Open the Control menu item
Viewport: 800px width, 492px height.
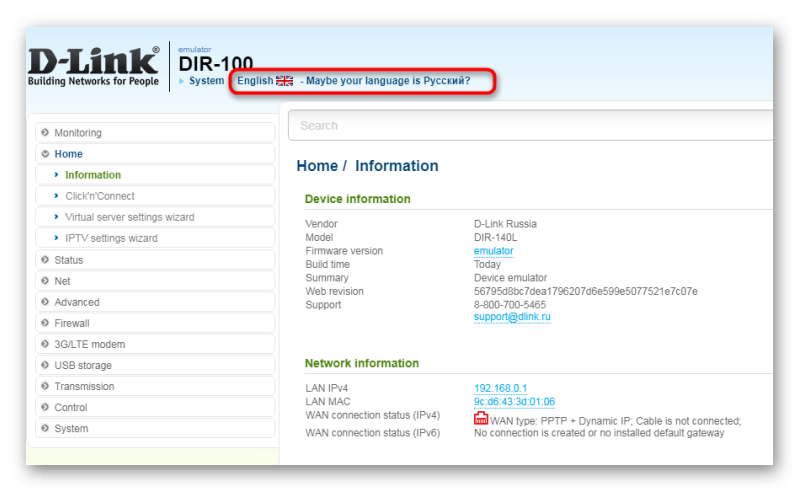click(155, 407)
